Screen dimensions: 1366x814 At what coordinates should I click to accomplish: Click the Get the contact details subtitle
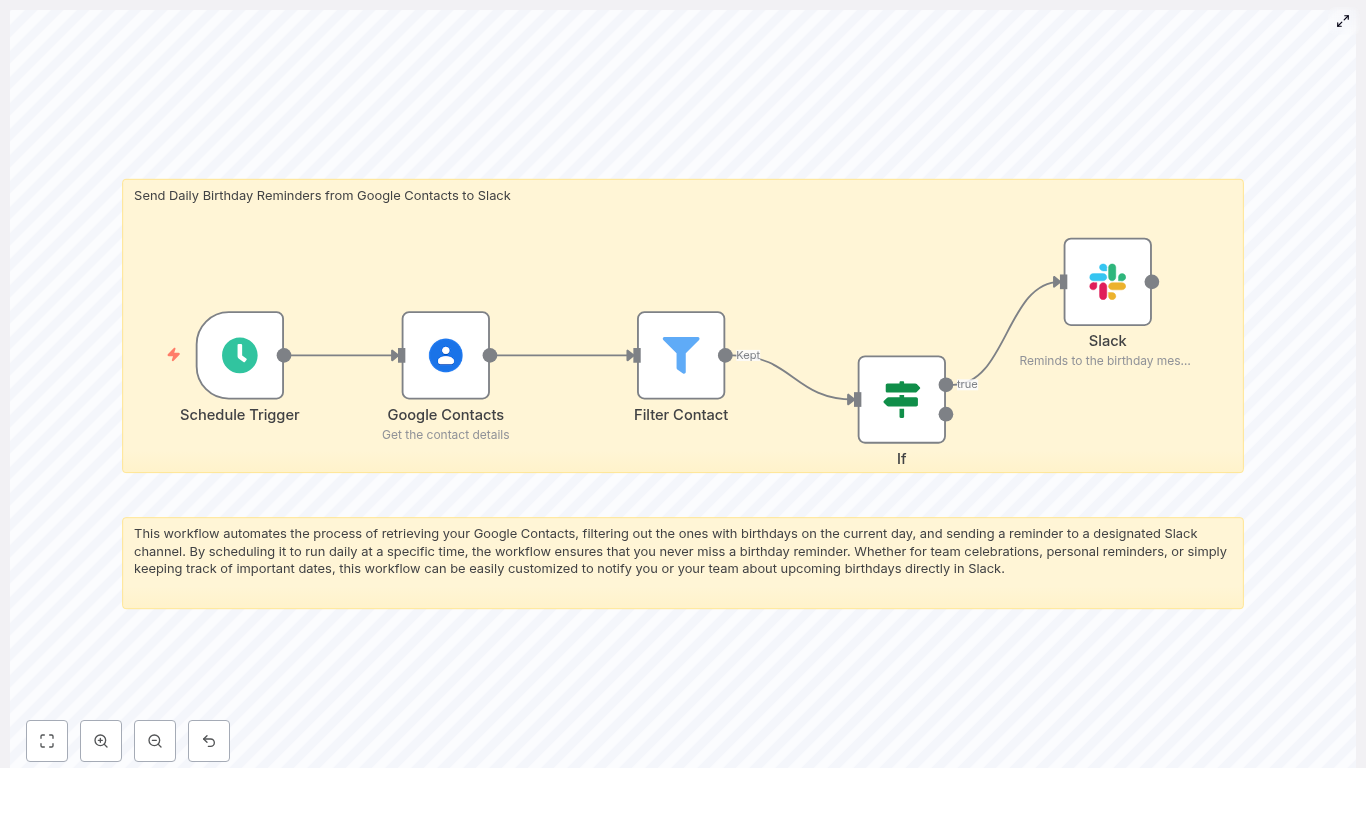445,434
